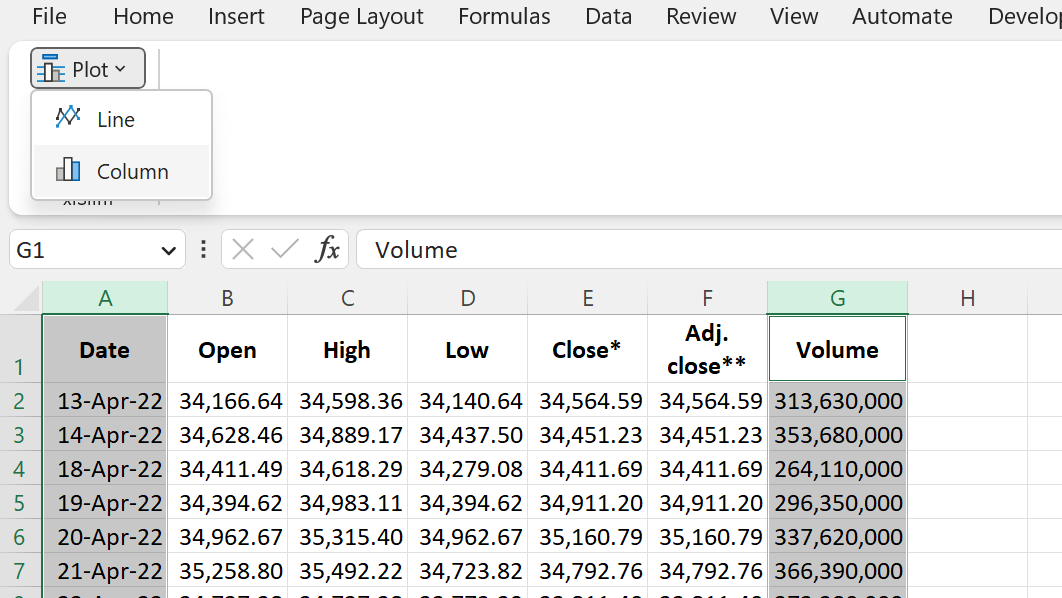Select column D header
Image resolution: width=1062 pixels, height=598 pixels.
tap(467, 298)
